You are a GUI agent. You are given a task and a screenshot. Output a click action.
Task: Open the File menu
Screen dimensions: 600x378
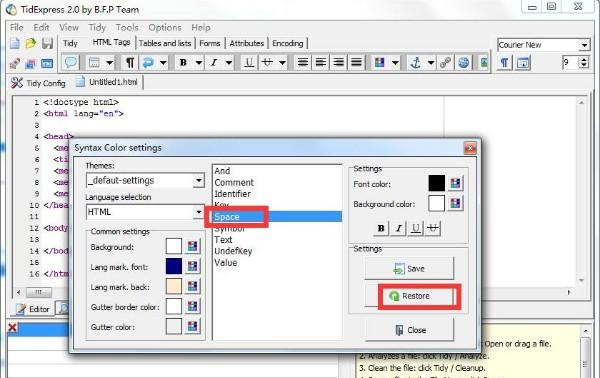16,28
